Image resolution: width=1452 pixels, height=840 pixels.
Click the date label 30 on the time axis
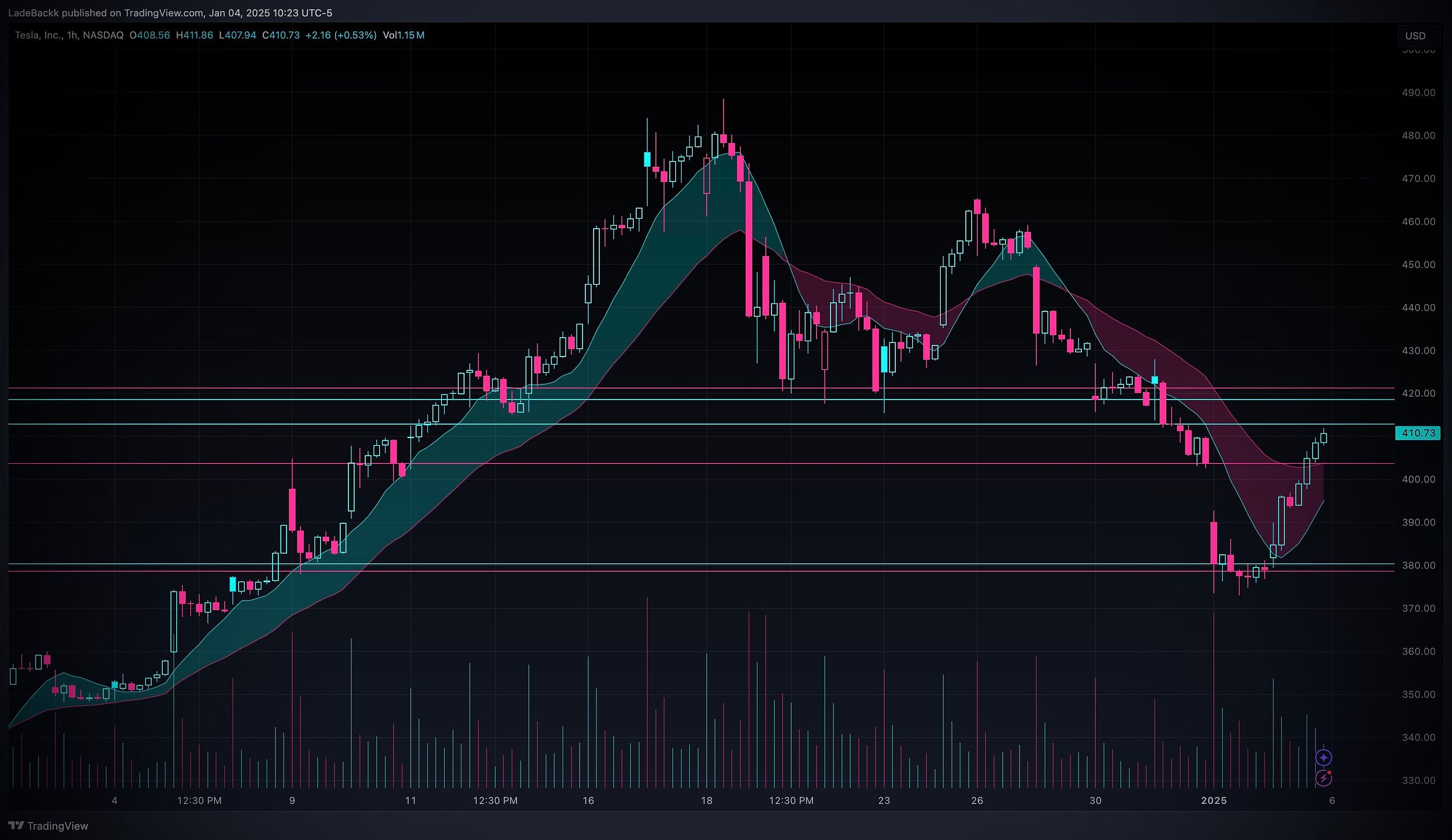tap(1095, 800)
